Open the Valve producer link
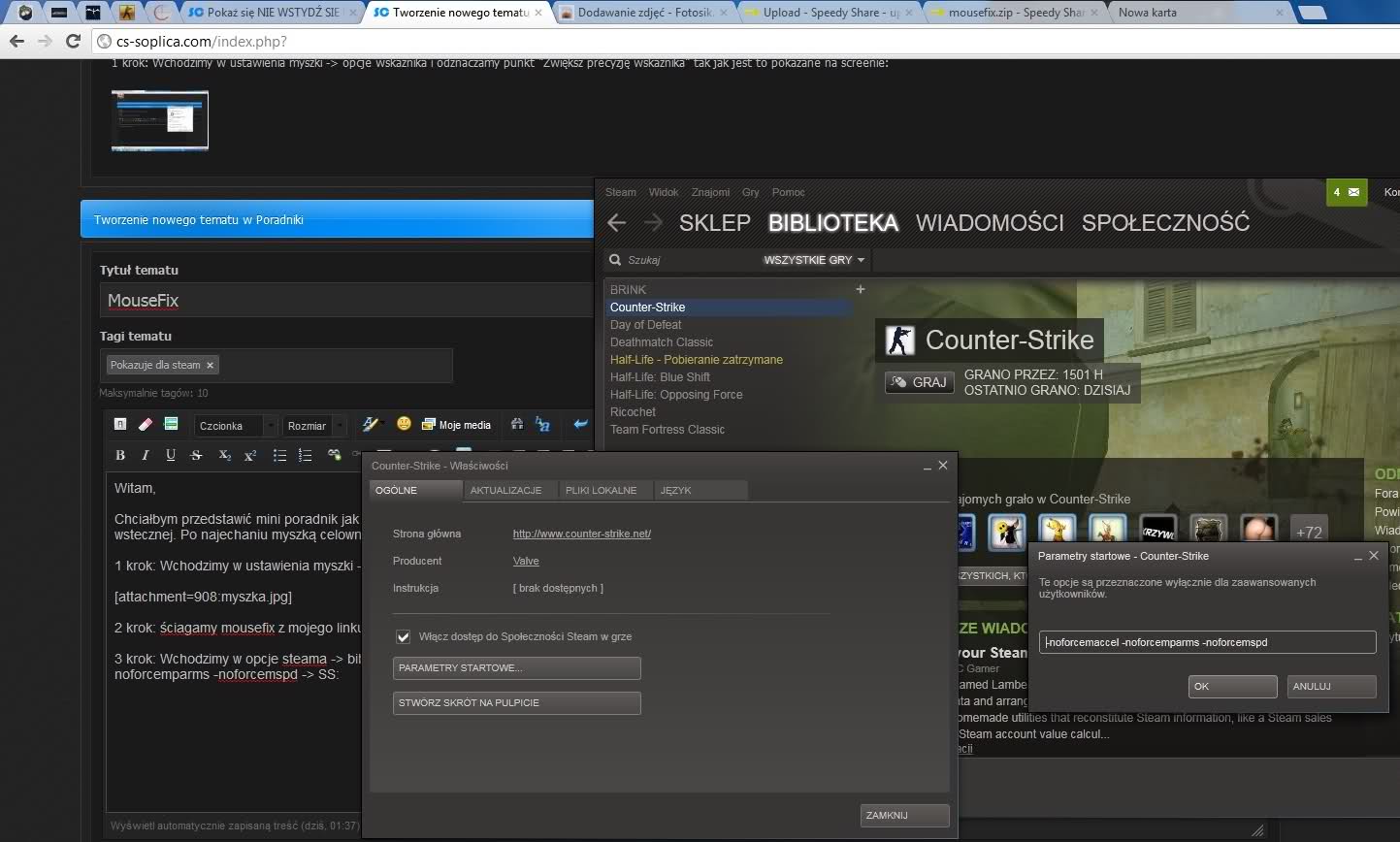 pyautogui.click(x=526, y=561)
